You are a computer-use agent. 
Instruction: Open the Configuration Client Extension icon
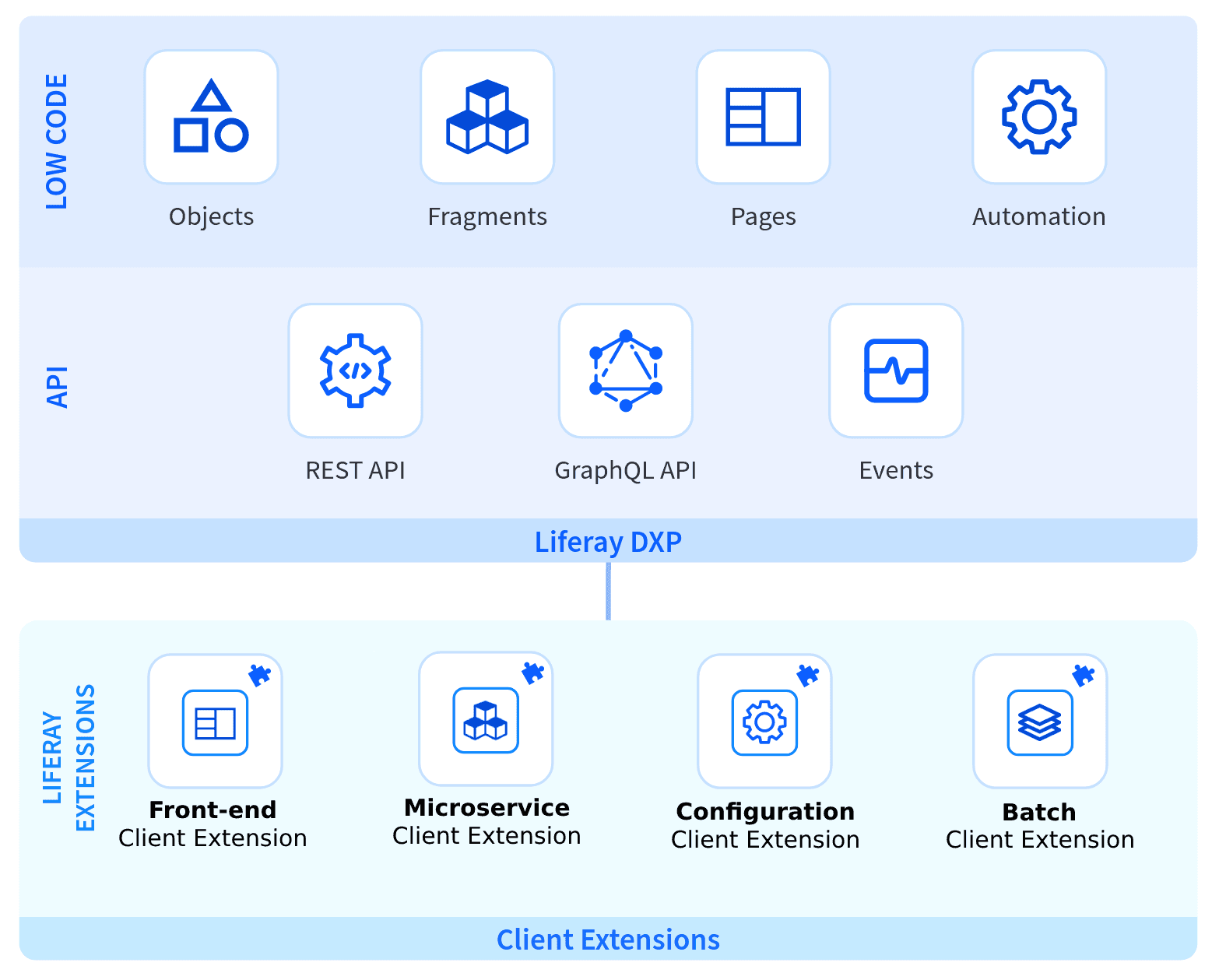coord(764,722)
